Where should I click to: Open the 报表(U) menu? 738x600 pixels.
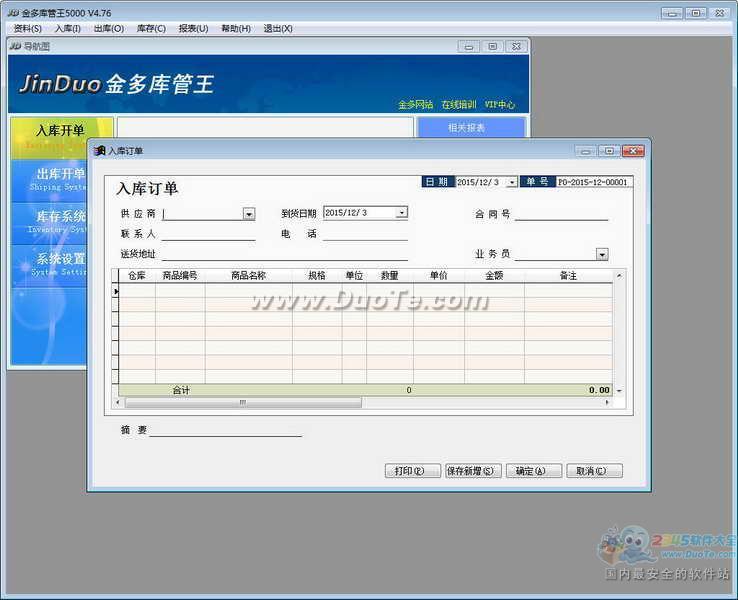[x=193, y=28]
